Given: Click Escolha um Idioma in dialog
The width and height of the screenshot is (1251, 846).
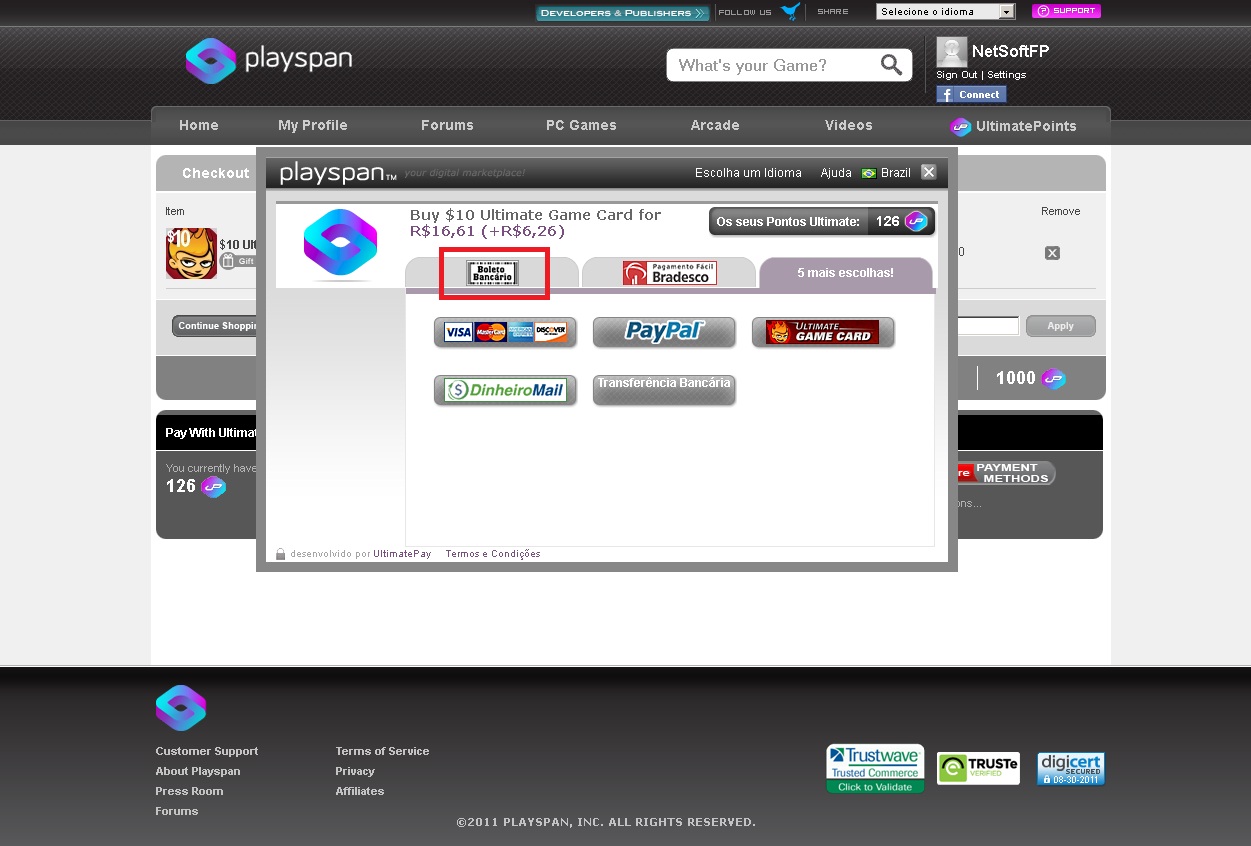Looking at the screenshot, I should pos(748,173).
